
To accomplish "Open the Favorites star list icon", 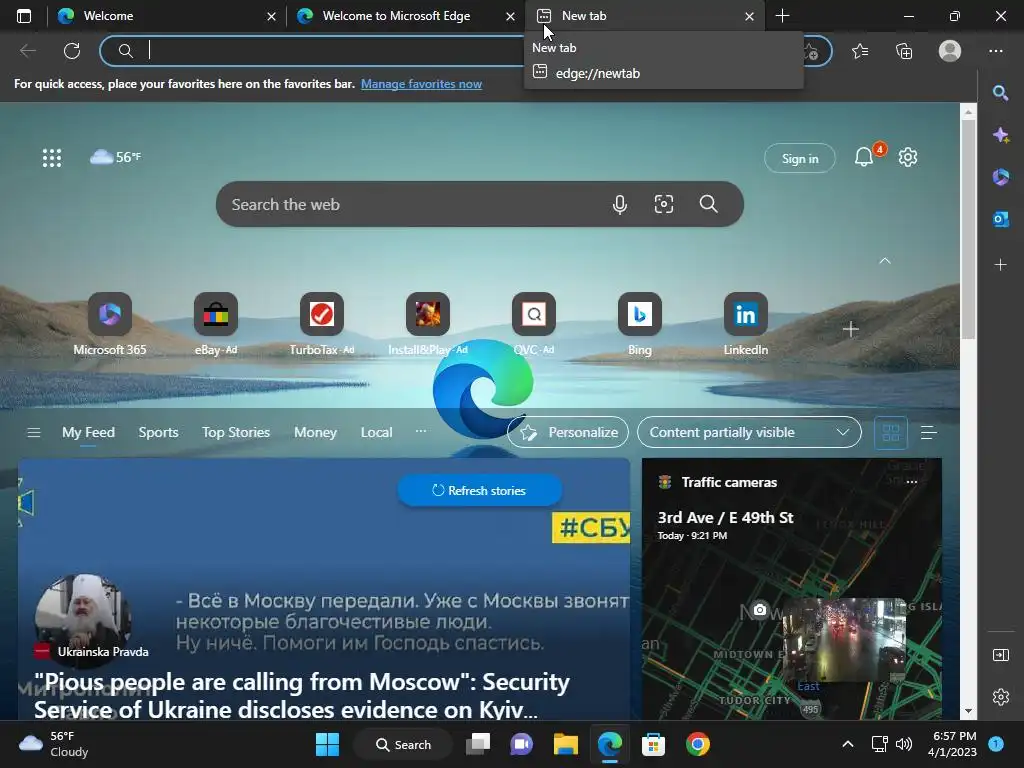I will coord(860,51).
